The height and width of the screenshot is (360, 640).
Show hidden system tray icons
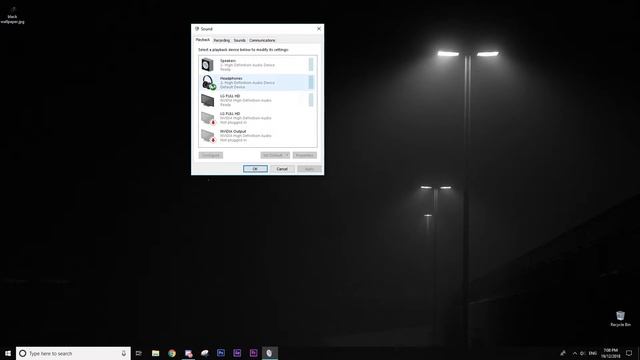tap(575, 353)
